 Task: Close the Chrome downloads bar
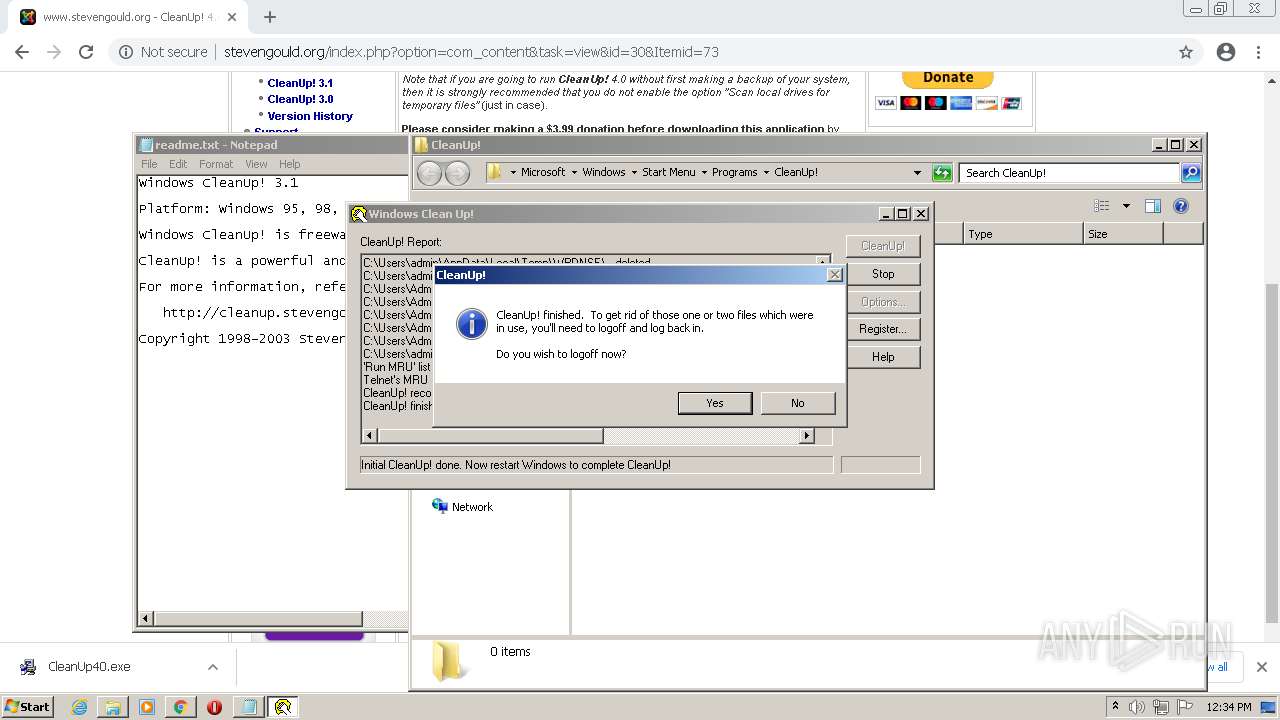pos(1261,667)
